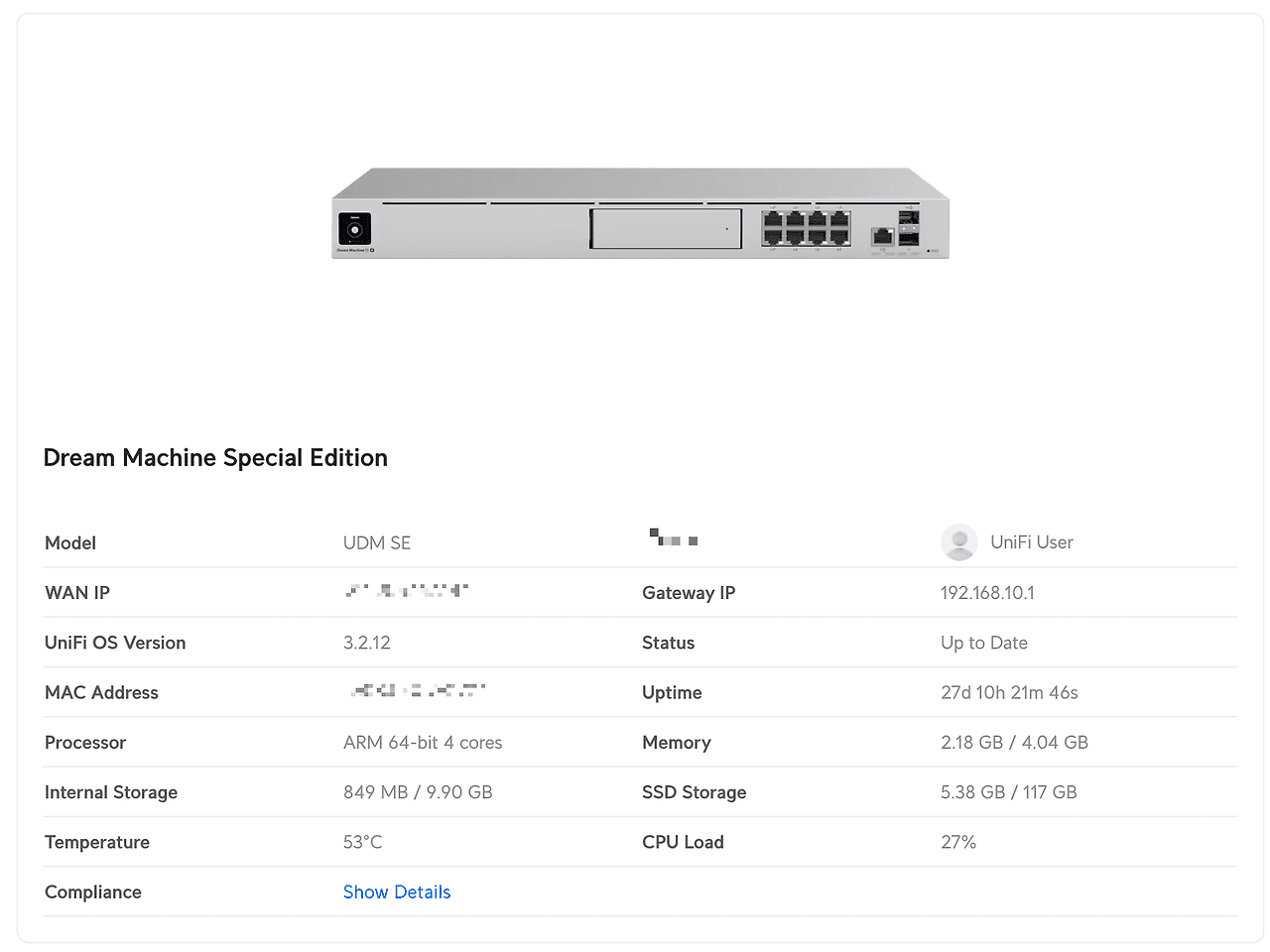Viewport: 1270px width, 952px height.
Task: Click the UniFi User account name
Action: (1032, 542)
